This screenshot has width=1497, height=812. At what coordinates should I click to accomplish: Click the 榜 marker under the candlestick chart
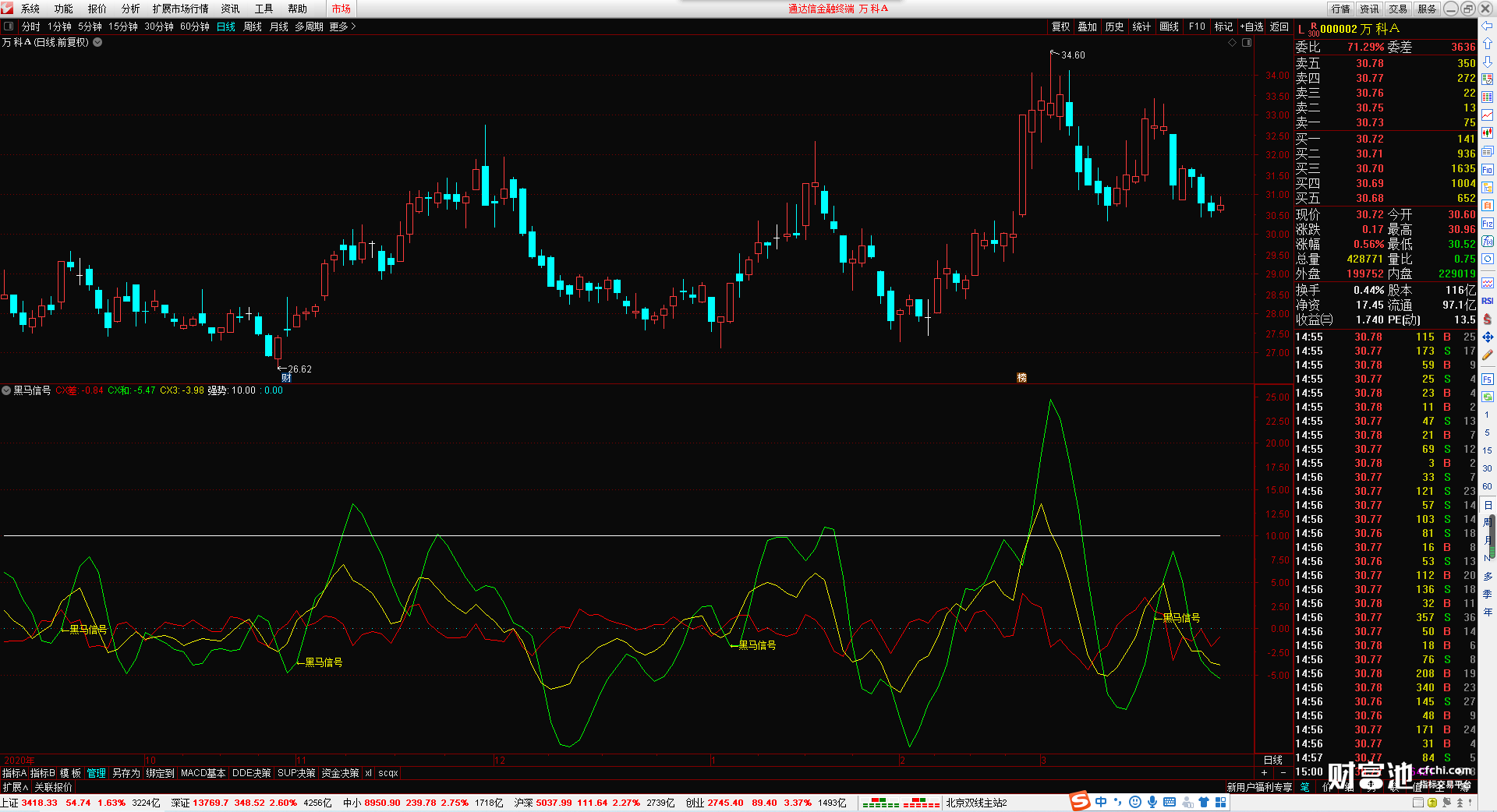(x=1021, y=378)
